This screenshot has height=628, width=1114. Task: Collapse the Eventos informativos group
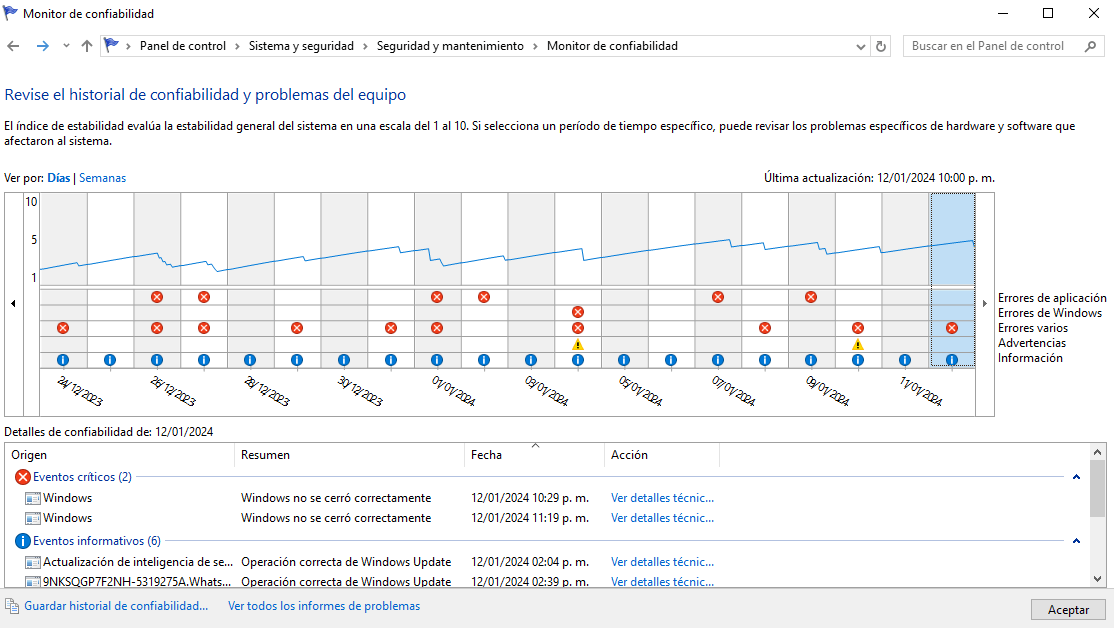(1076, 541)
